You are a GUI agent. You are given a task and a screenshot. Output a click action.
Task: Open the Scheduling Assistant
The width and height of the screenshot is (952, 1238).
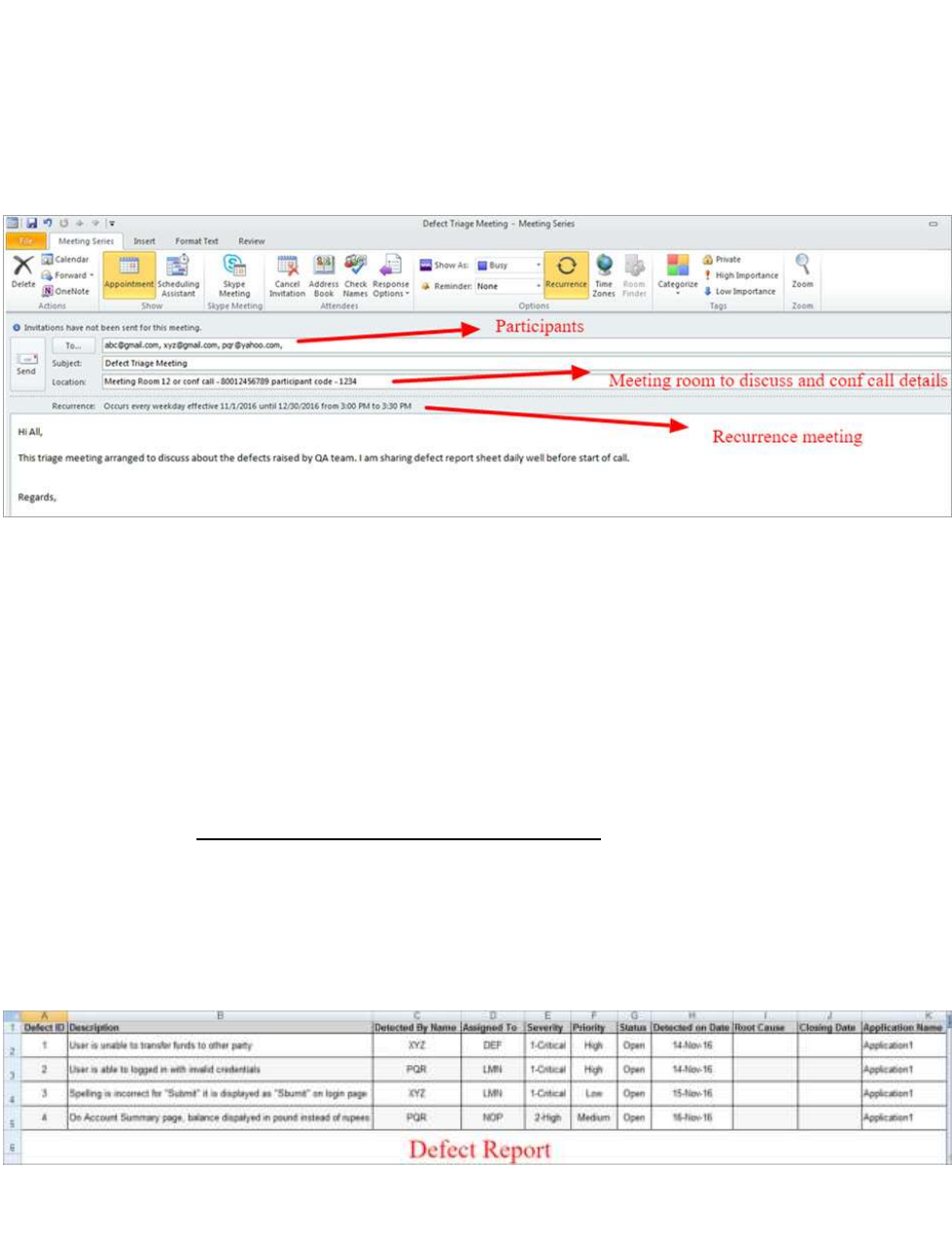[x=178, y=275]
